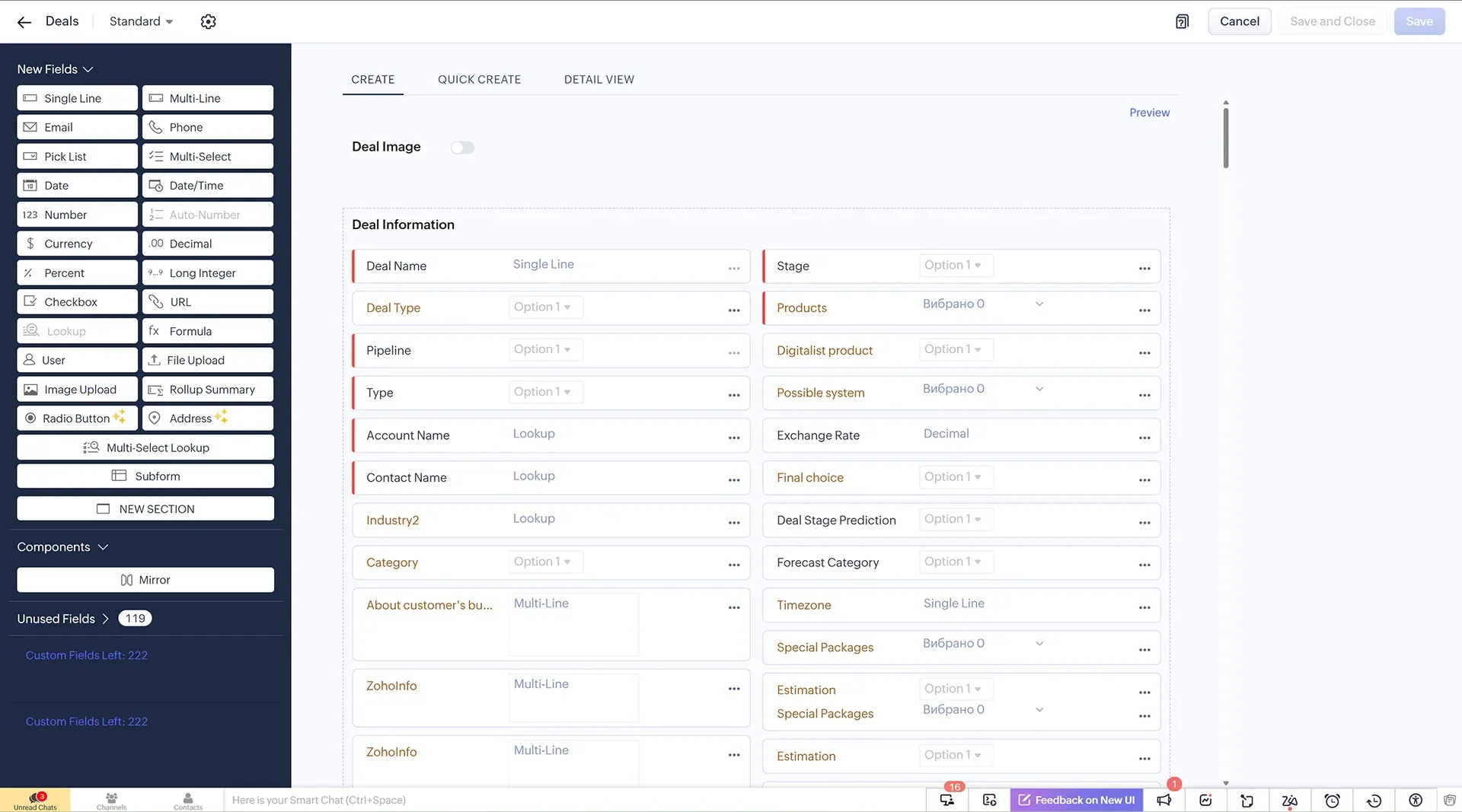Switch to the DETAIL VIEW tab
This screenshot has width=1462, height=812.
click(x=599, y=80)
